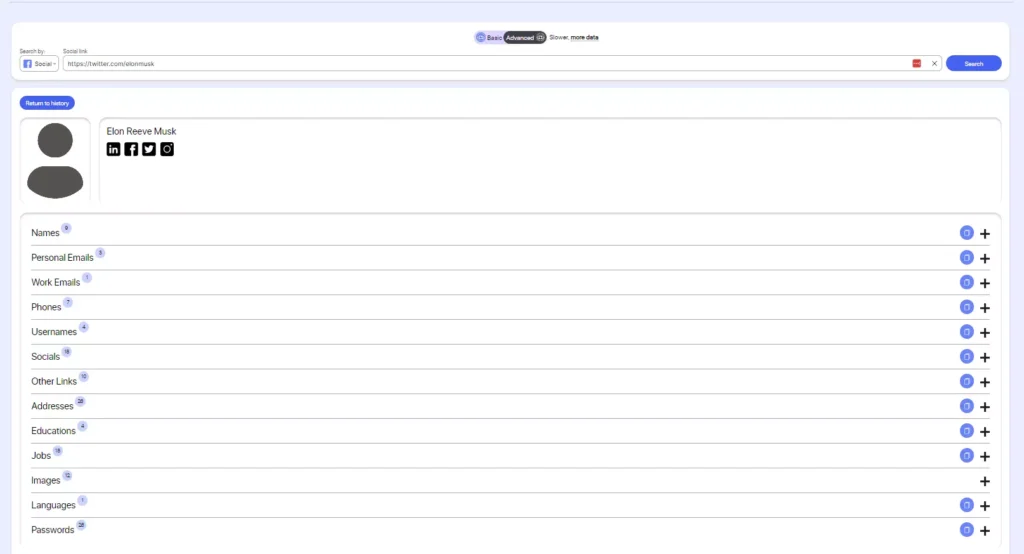Open the 'more data' link
Screen dimensions: 1024x554
point(584,37)
